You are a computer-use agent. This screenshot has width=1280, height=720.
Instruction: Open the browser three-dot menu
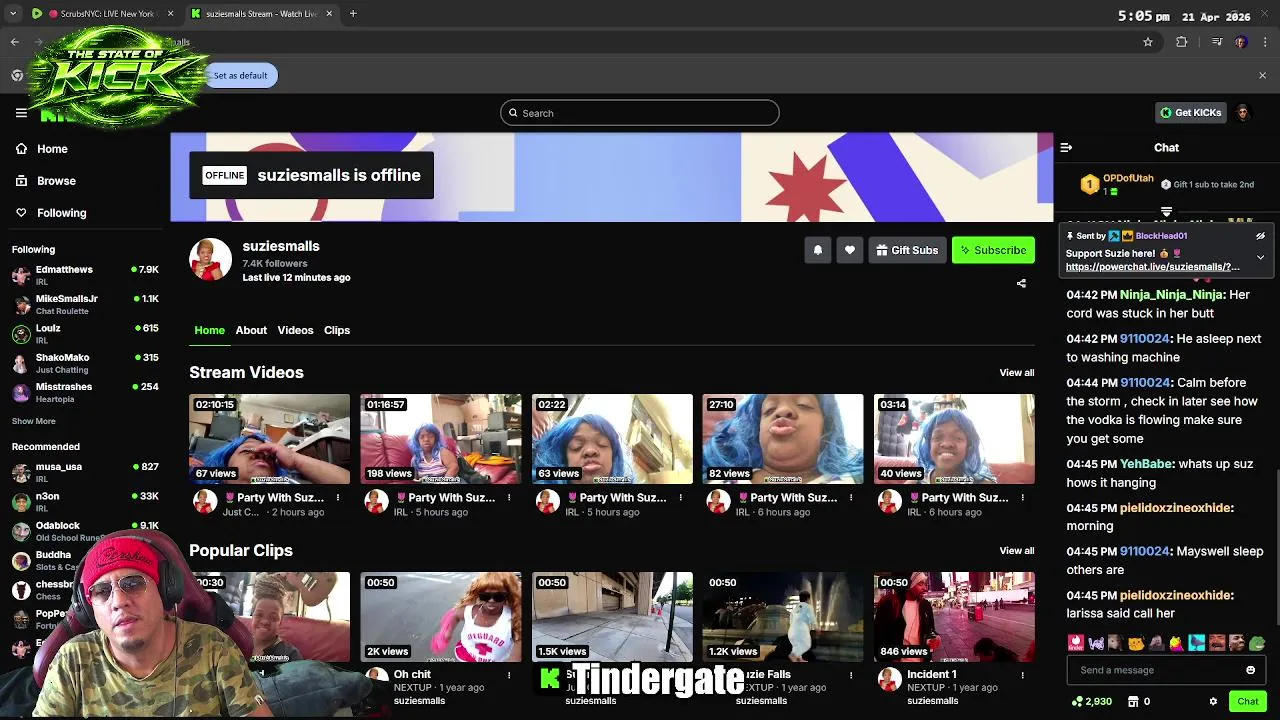1266,42
